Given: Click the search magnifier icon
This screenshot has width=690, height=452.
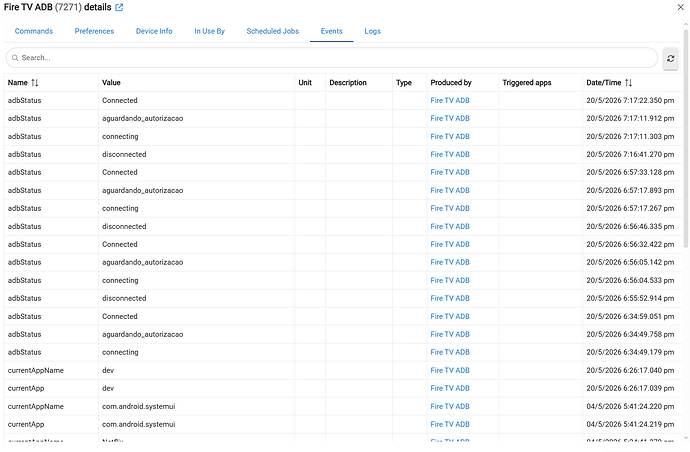Looking at the screenshot, I should coord(15,58).
